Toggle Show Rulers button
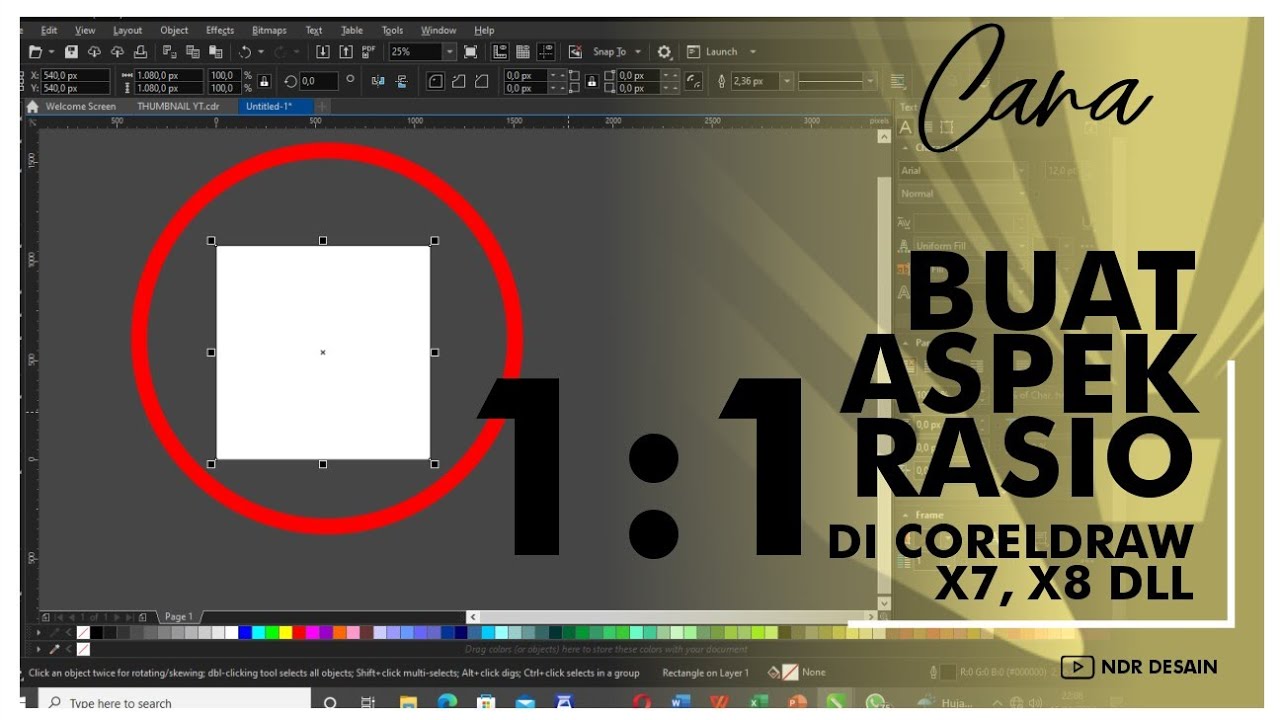The height and width of the screenshot is (720, 1280). (x=501, y=52)
